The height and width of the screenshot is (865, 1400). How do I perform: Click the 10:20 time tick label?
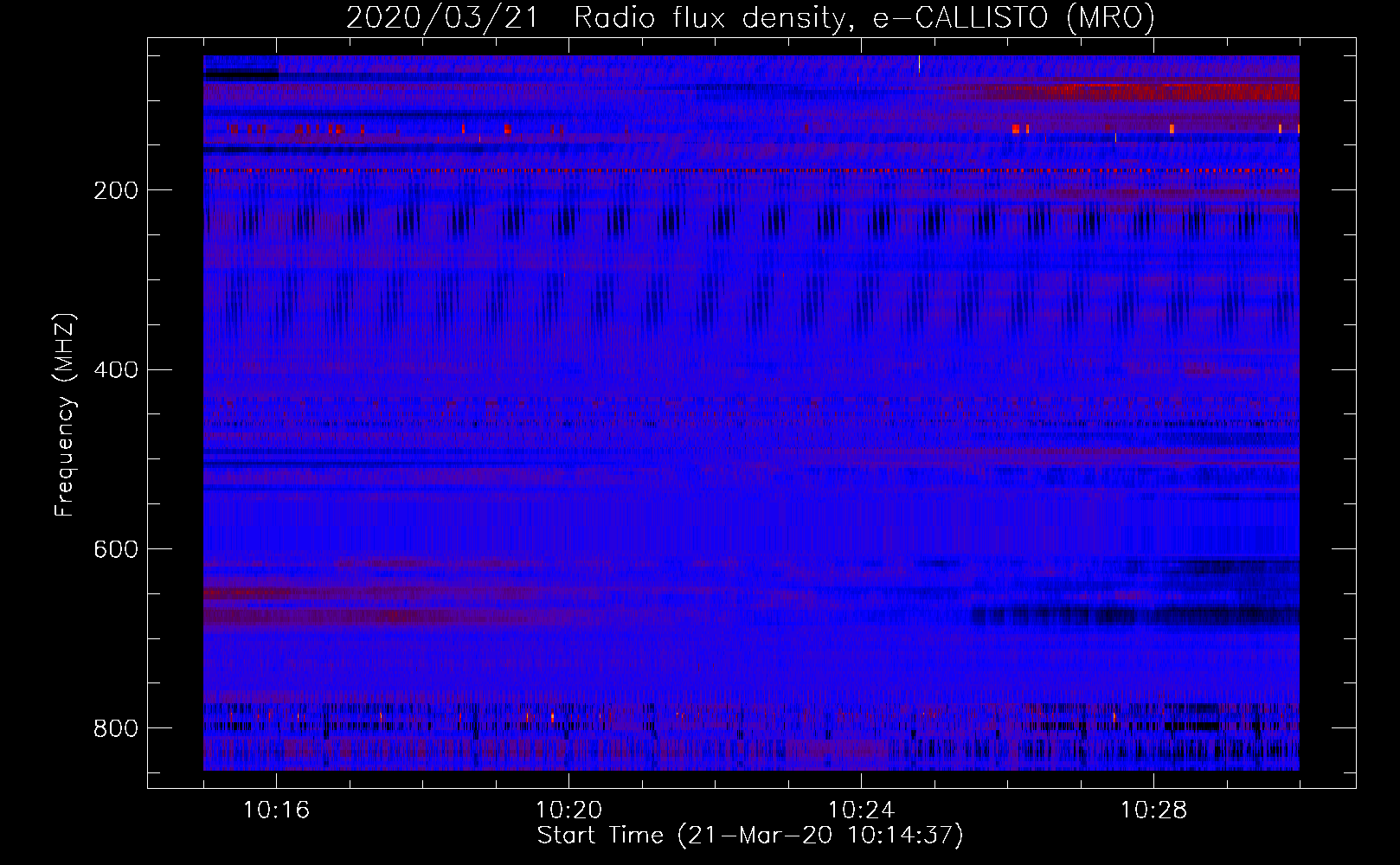click(x=568, y=811)
